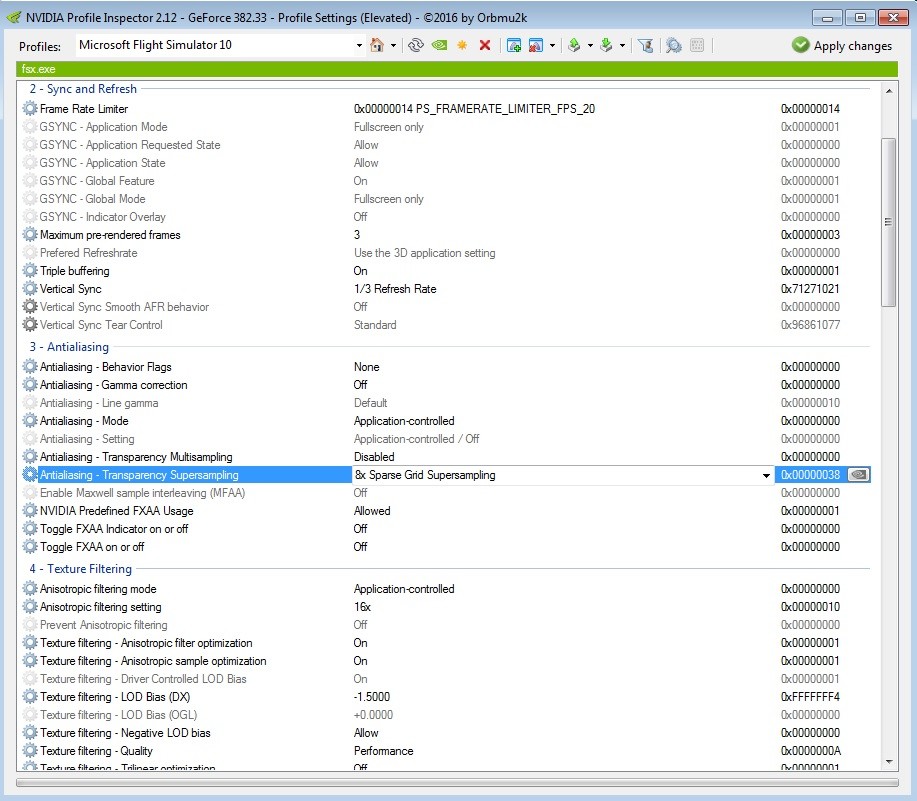This screenshot has width=917, height=801.
Task: Click the 0xFFFFFFF4 hex value
Action: coord(810,697)
